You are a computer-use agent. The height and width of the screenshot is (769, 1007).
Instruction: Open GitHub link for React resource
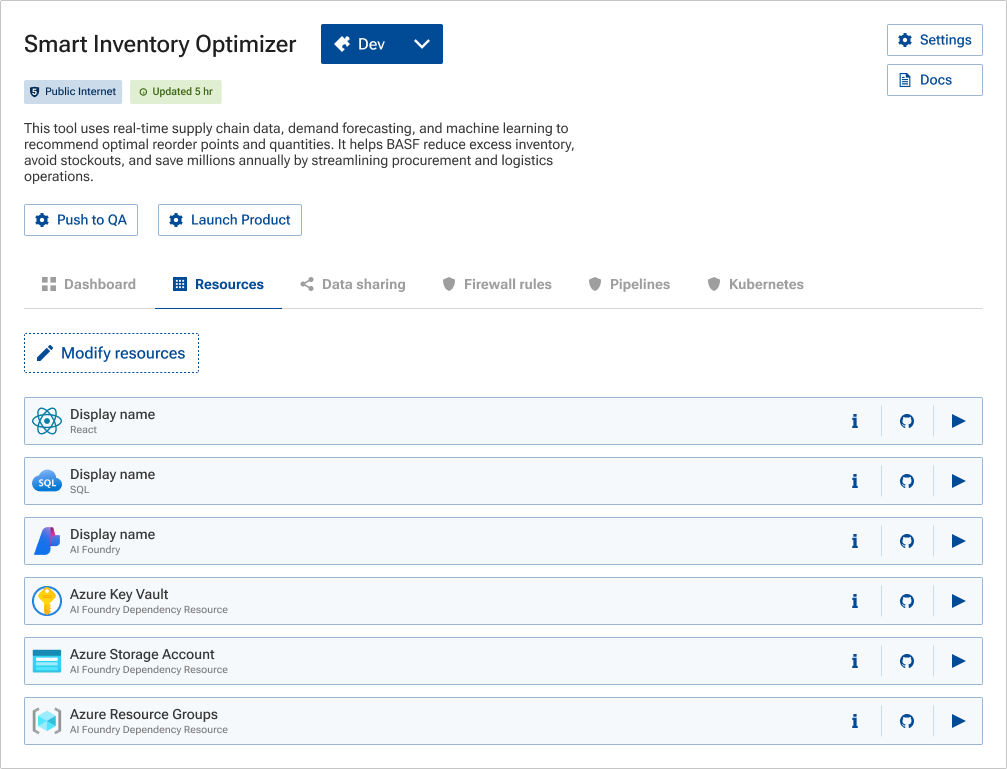[x=907, y=421]
